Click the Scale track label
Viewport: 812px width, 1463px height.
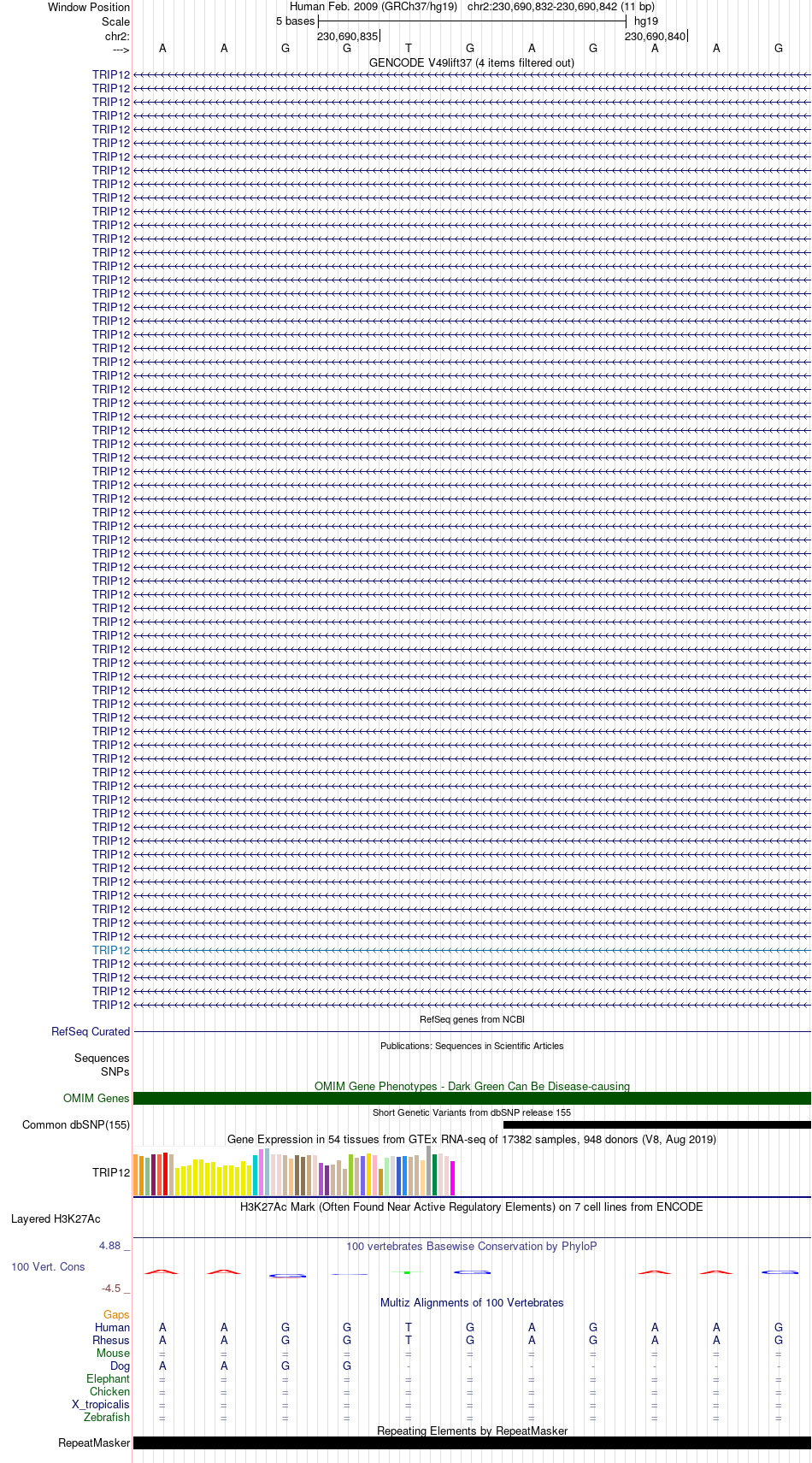(116, 21)
